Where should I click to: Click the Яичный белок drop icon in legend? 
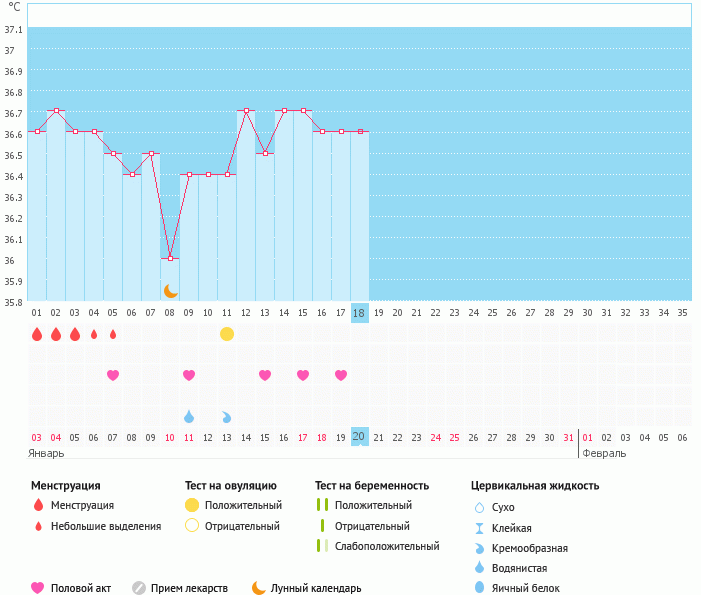479,588
